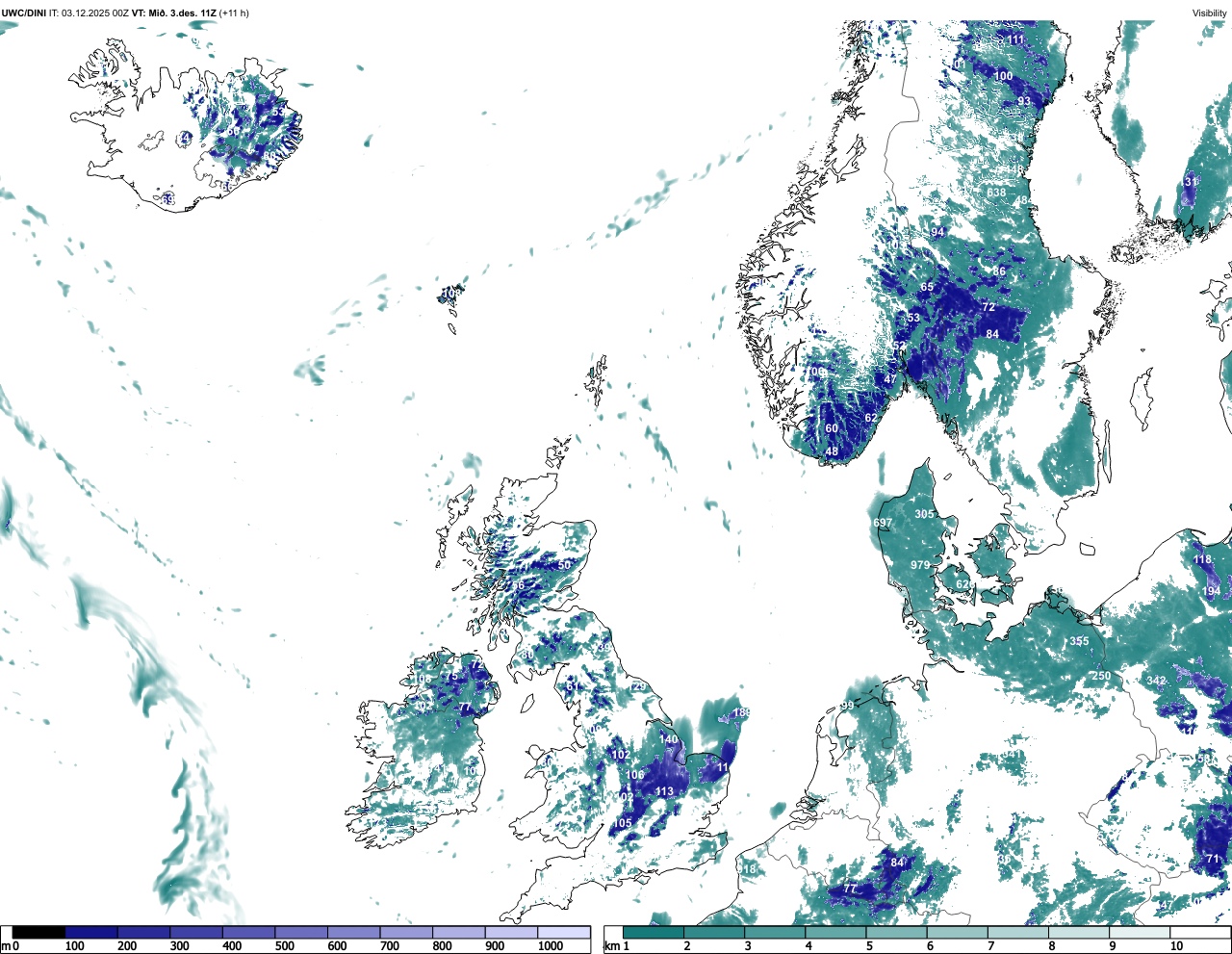Click the '56' value over Scotland

(518, 585)
